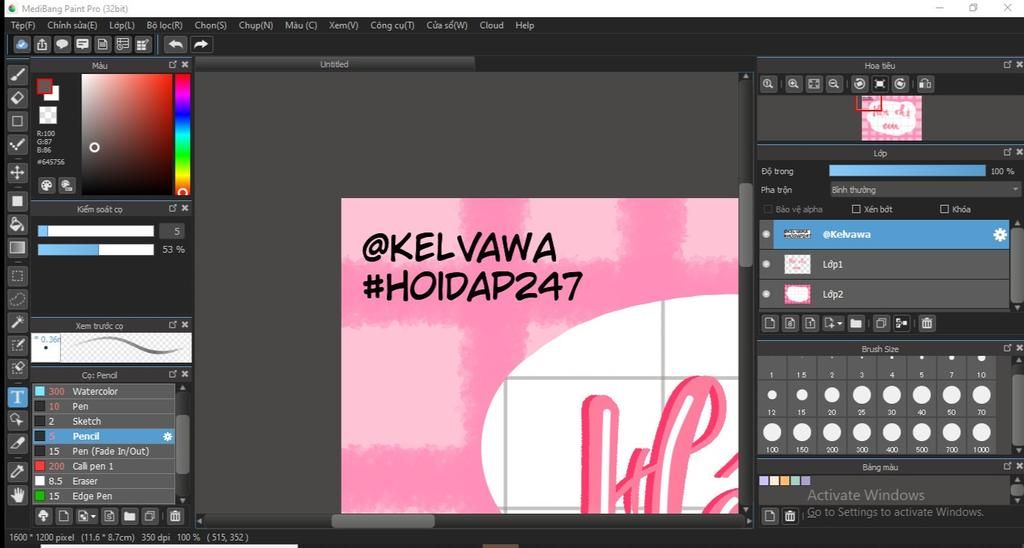Select the Edge Pen brush
This screenshot has width=1024, height=548.
tap(104, 496)
